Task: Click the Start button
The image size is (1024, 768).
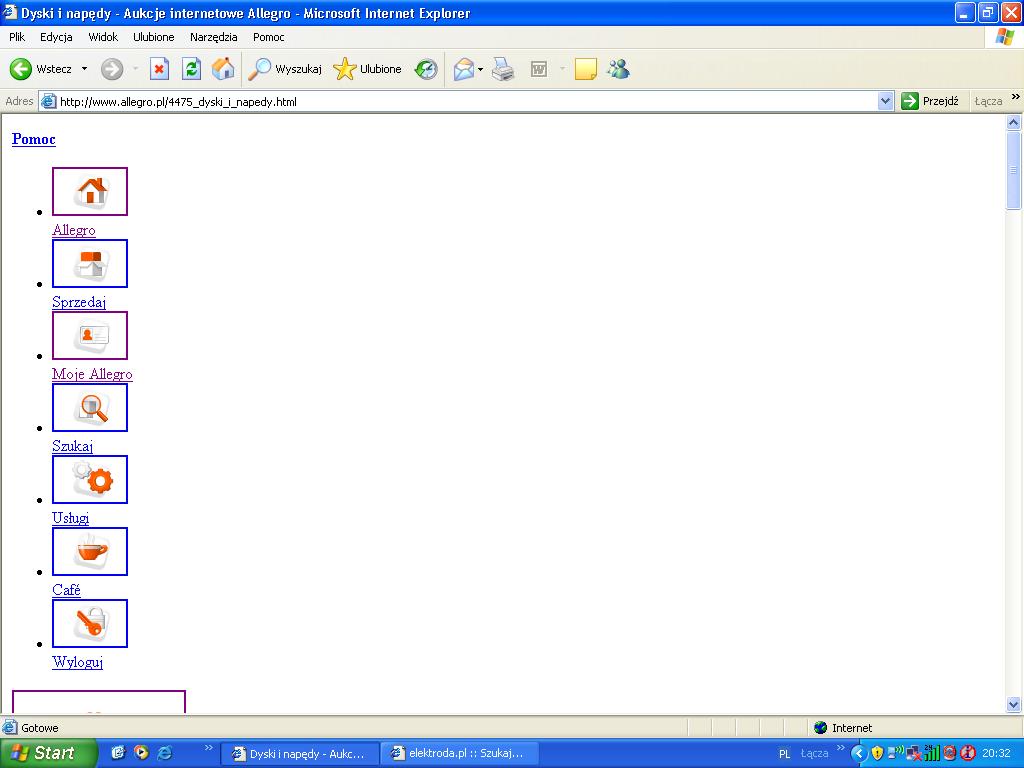Action: tap(48, 753)
